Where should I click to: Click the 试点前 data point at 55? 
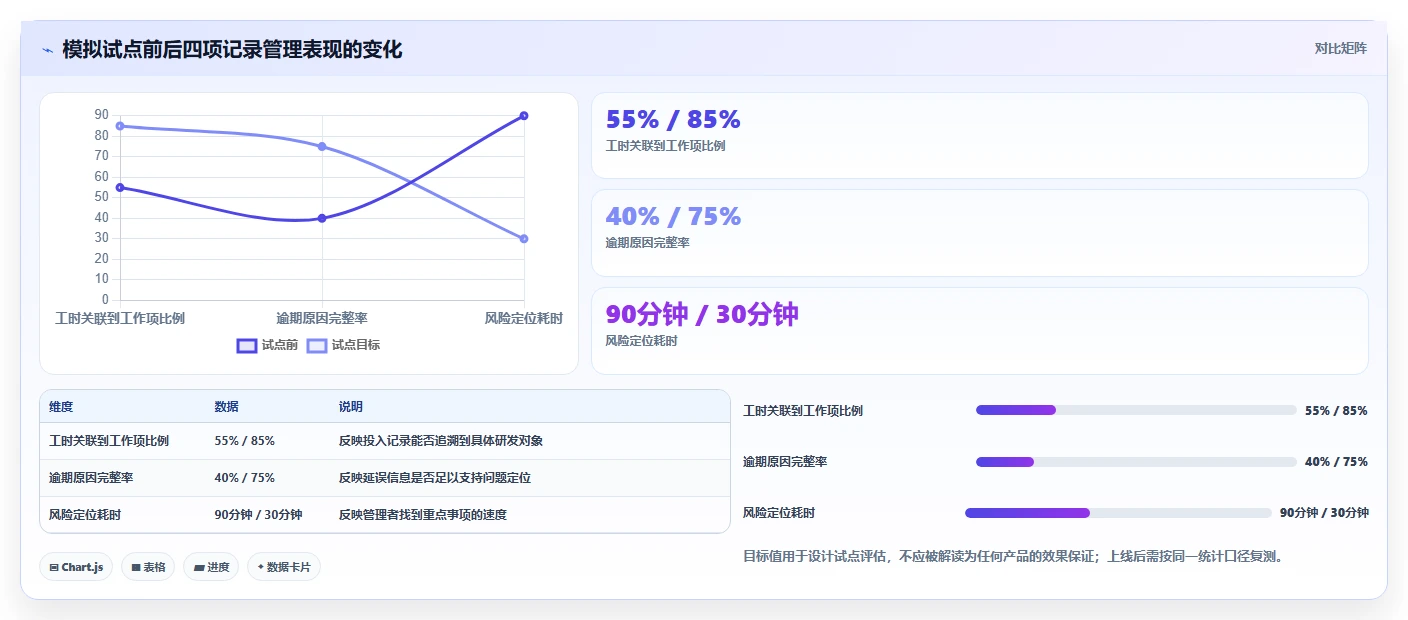pyautogui.click(x=120, y=187)
